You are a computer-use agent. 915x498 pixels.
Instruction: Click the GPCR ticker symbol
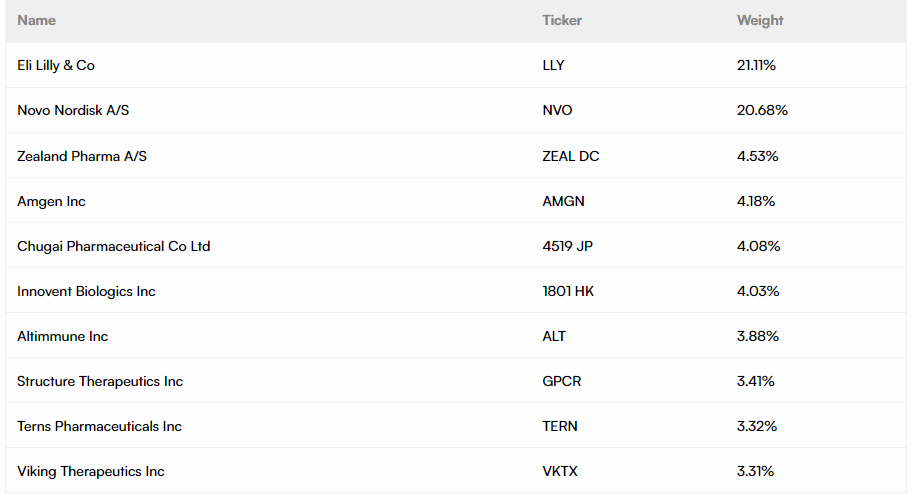561,381
